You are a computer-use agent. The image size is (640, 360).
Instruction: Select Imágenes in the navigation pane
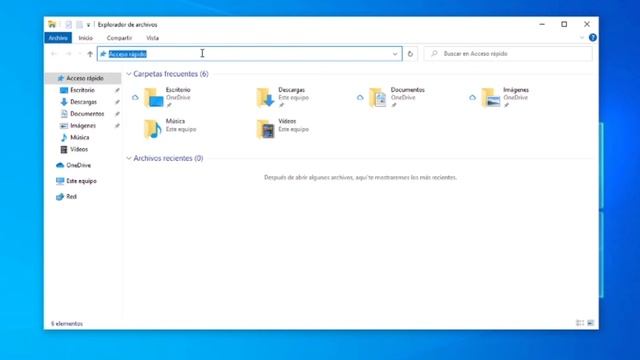click(83, 126)
